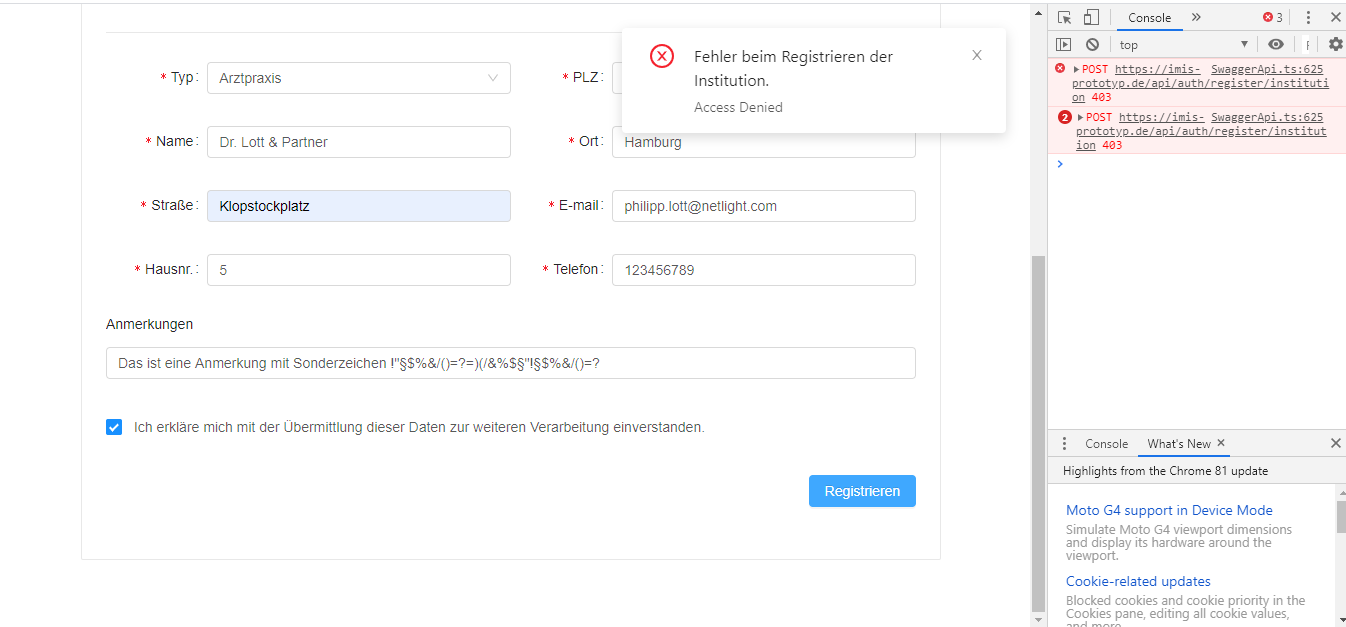Click the What's New panel scrollbar thumb
Viewport: 1346px width, 627px height.
(x=1341, y=516)
